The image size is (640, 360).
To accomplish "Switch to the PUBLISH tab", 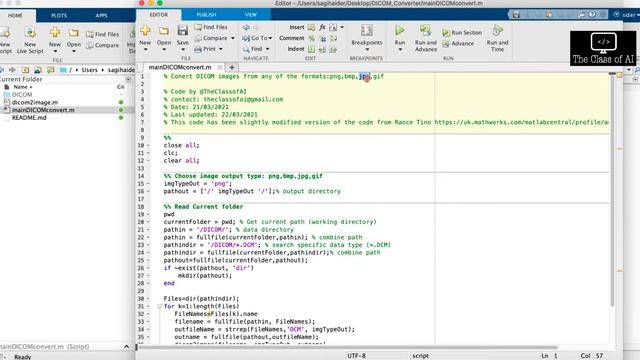I will coord(206,15).
